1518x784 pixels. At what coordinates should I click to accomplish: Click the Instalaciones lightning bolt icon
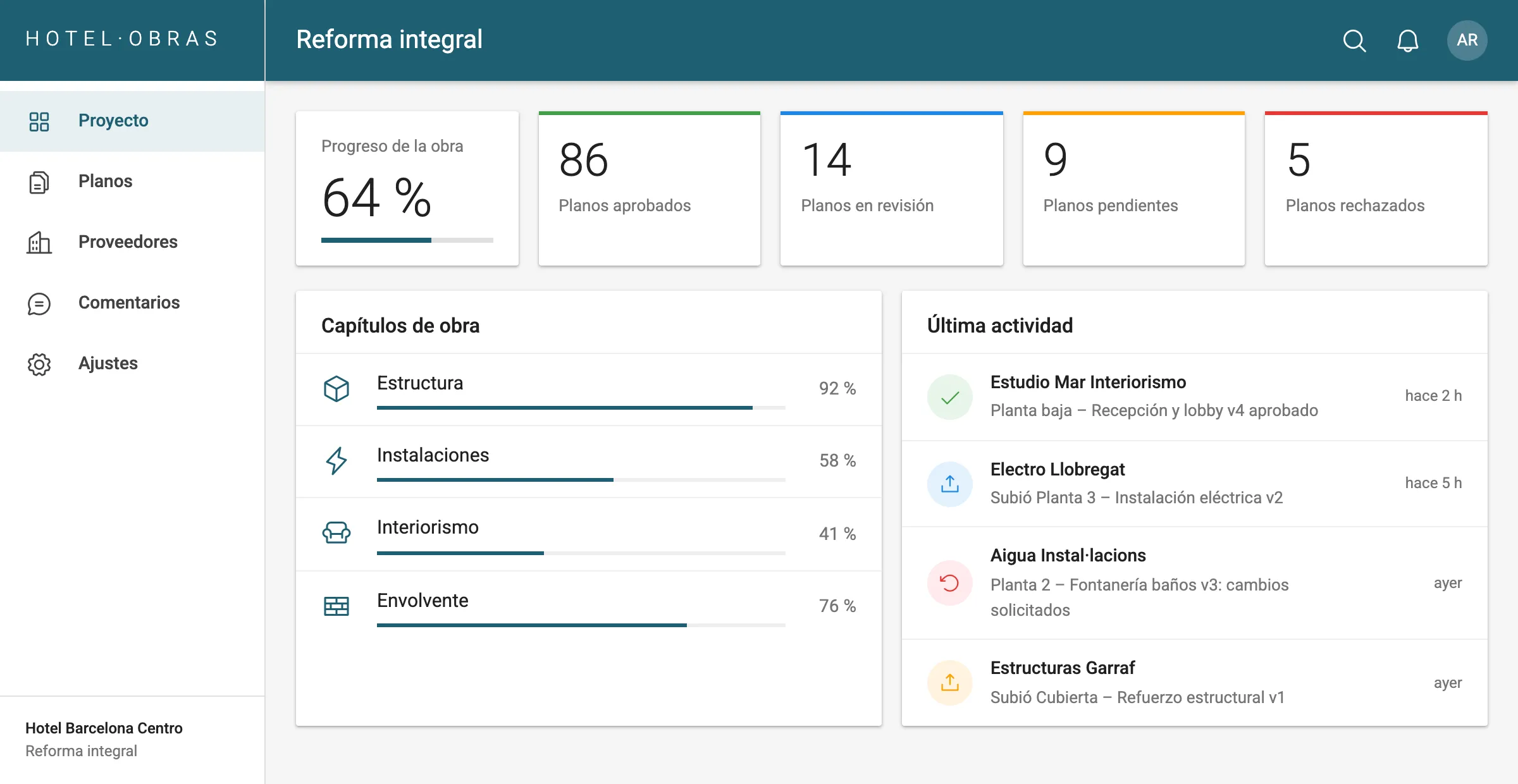tap(336, 461)
